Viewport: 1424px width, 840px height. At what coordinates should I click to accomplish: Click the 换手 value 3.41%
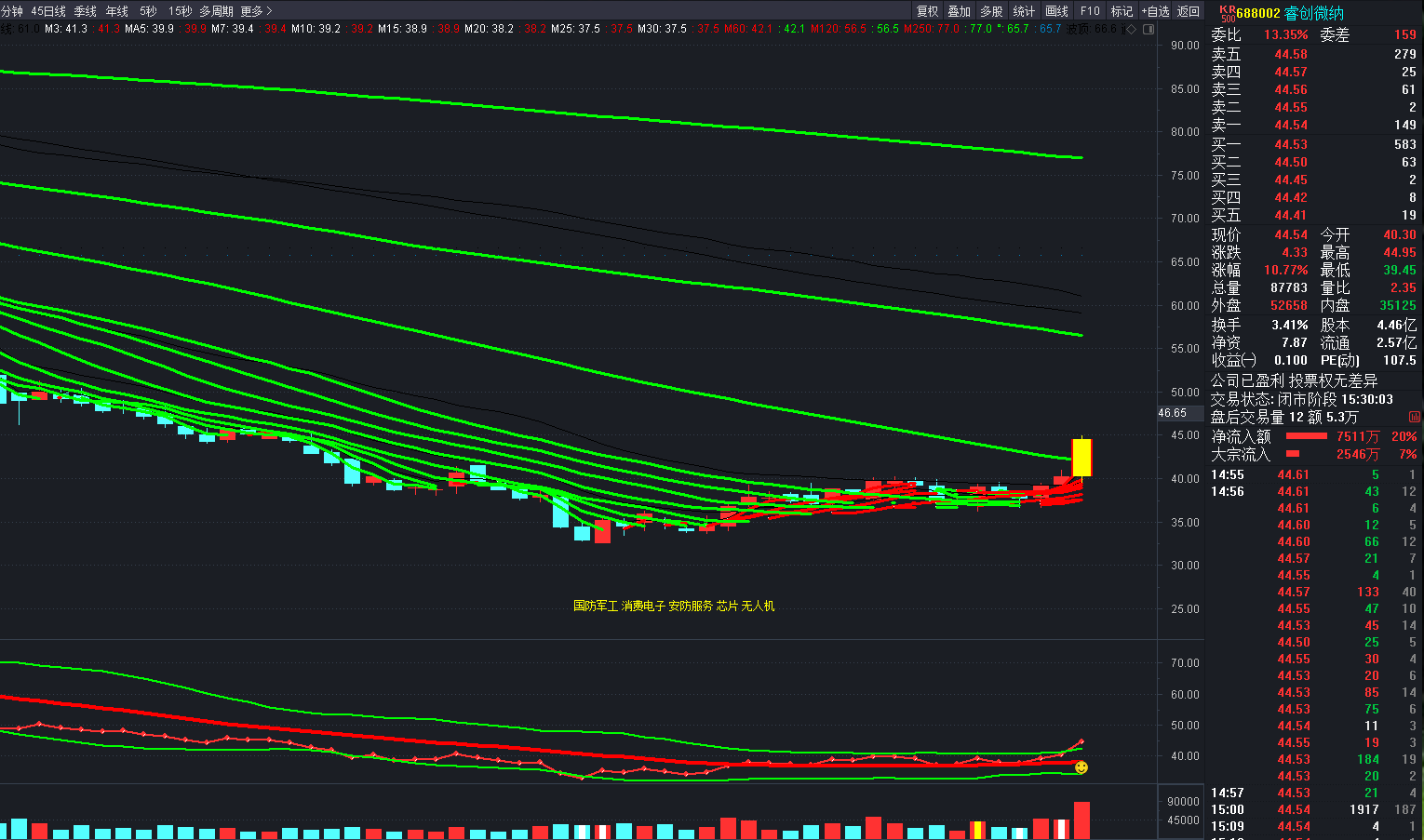pos(1290,325)
